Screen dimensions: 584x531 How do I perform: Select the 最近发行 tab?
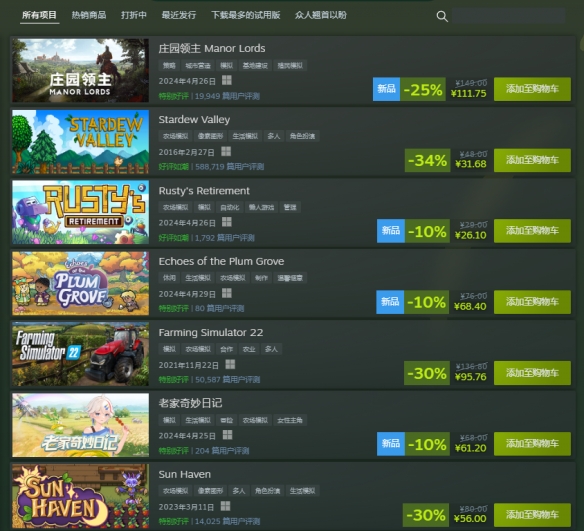pyautogui.click(x=179, y=15)
